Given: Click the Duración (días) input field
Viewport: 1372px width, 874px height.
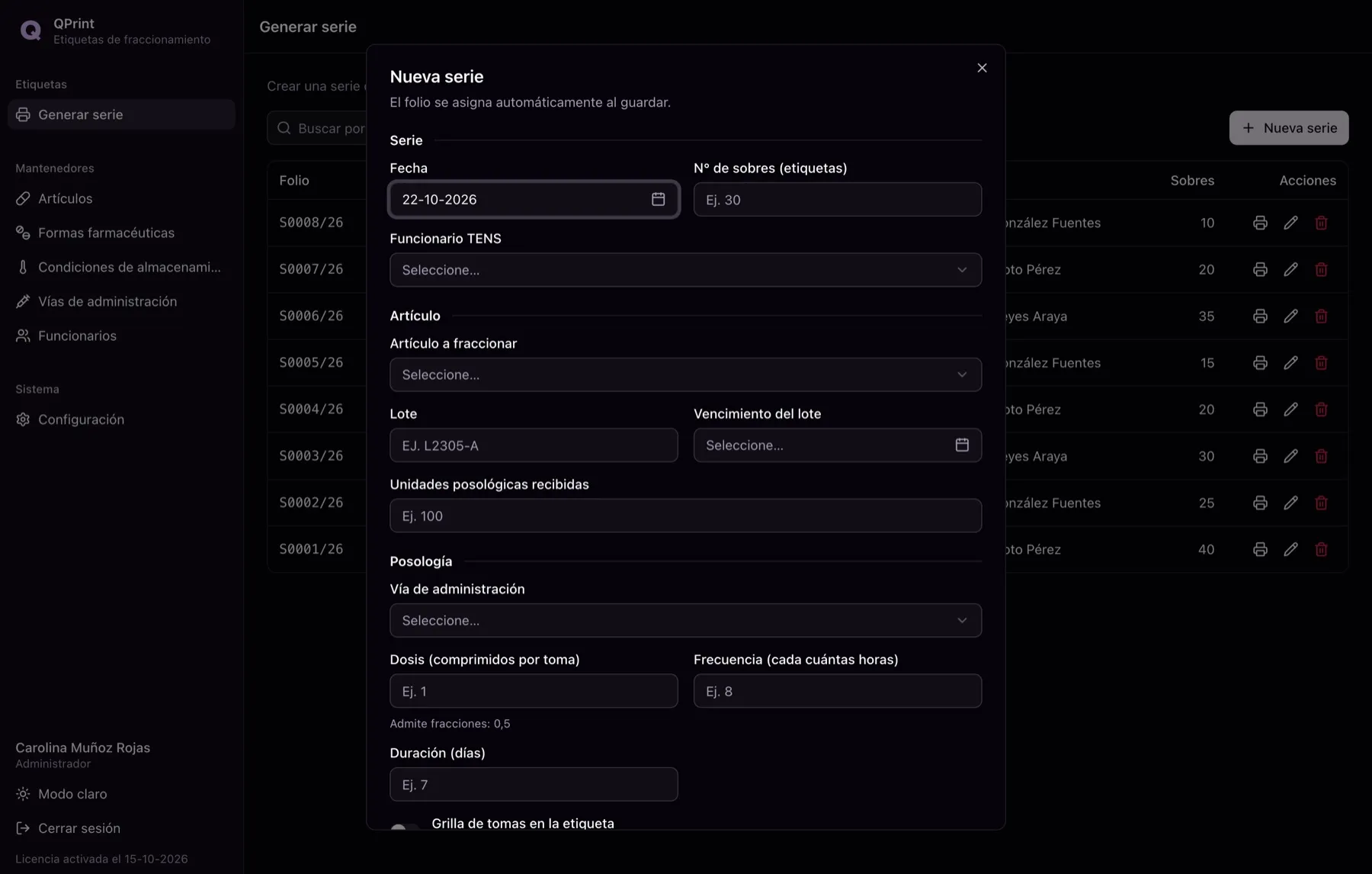Looking at the screenshot, I should [534, 784].
